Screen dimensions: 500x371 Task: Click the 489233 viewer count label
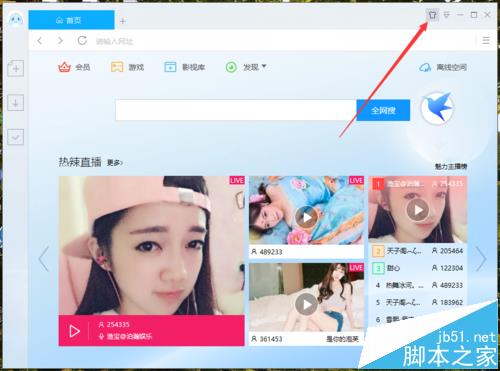267,252
